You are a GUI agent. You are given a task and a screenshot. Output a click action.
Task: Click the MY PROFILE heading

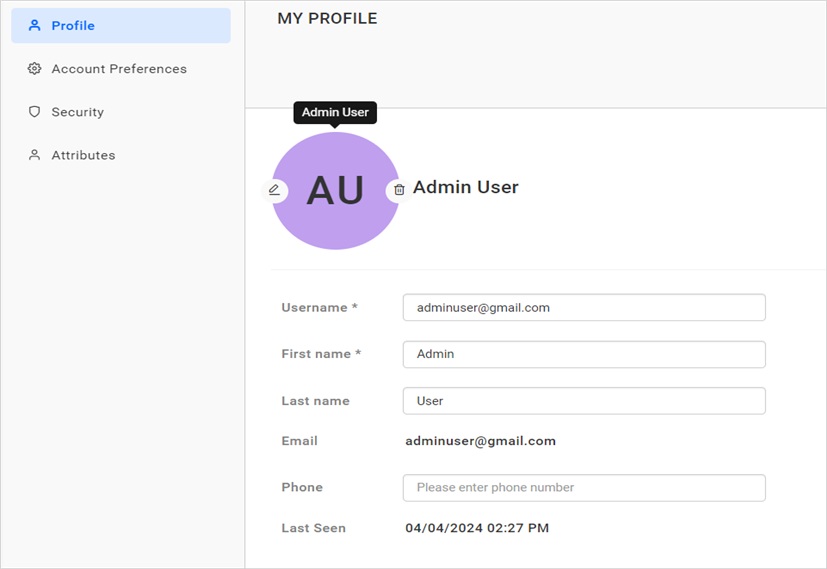point(327,18)
